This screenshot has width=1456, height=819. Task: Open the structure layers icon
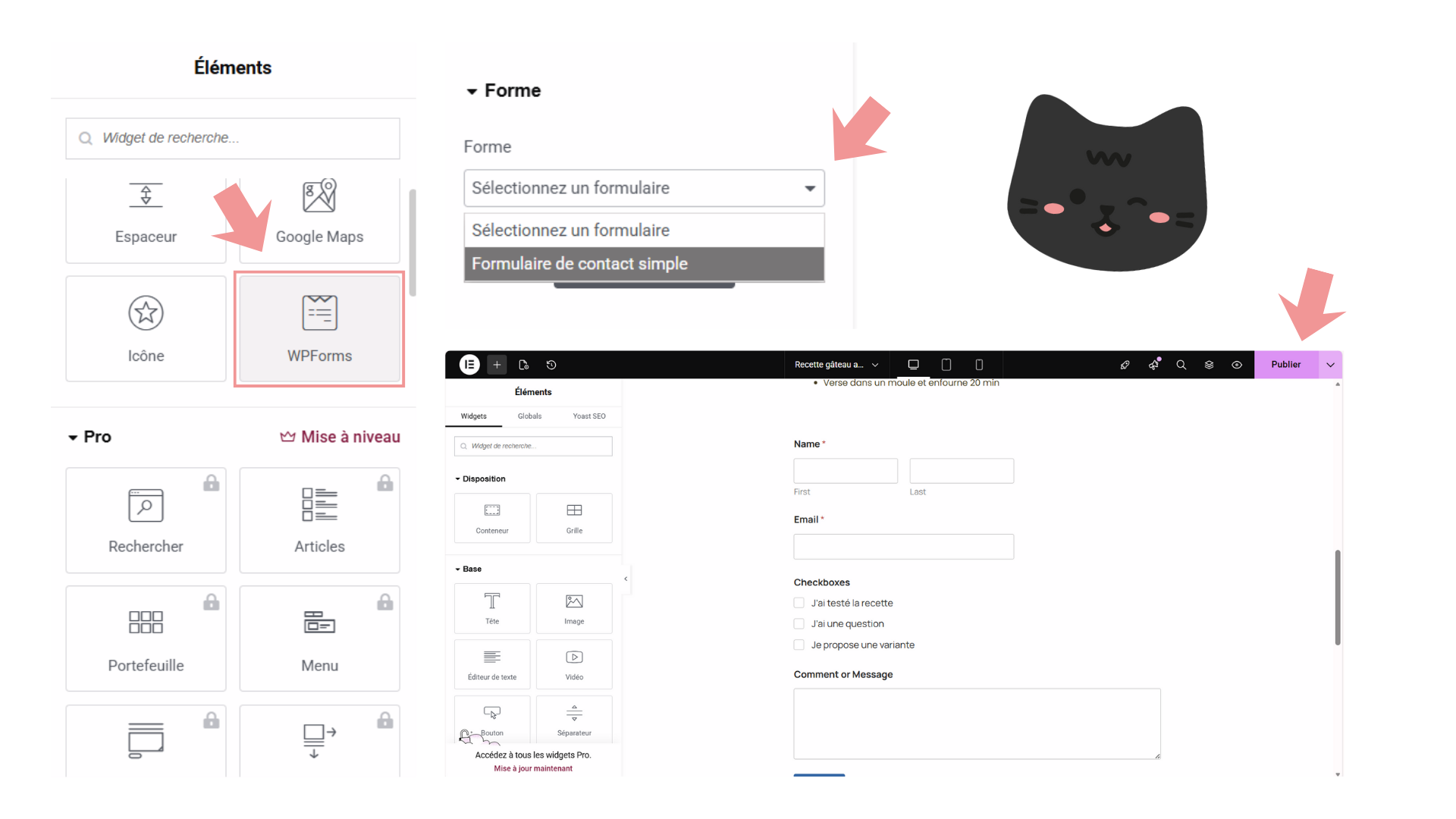coord(1209,365)
